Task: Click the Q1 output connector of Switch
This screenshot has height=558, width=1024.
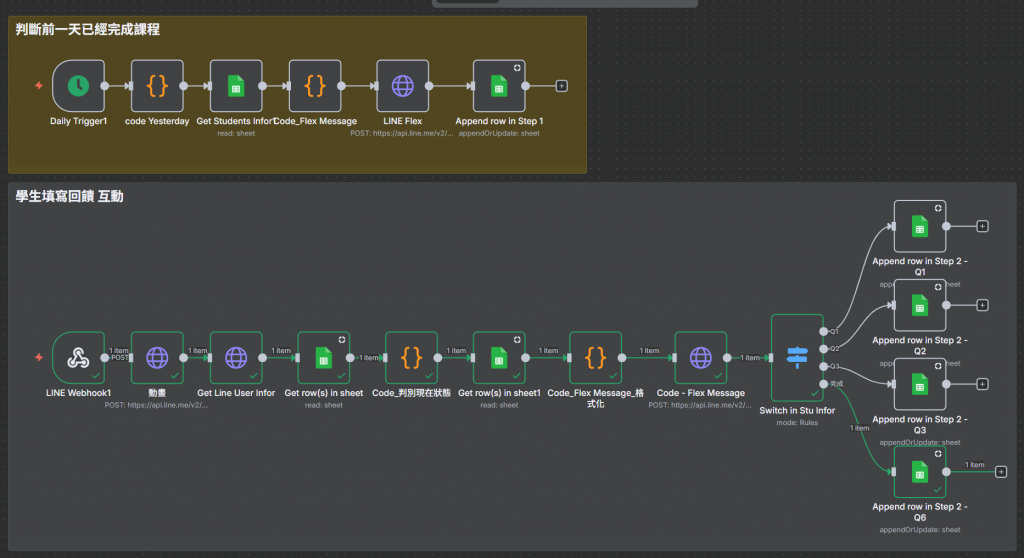Action: [824, 331]
